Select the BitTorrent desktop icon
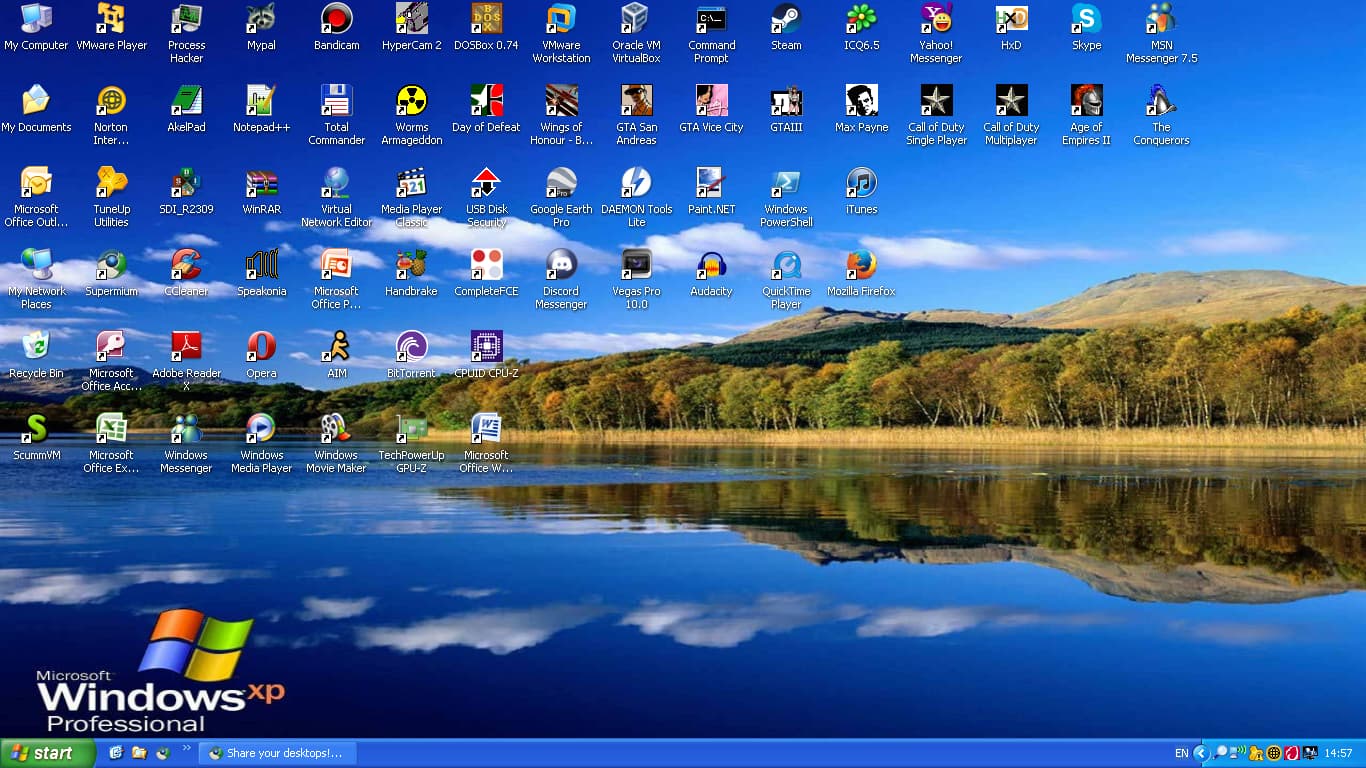1366x768 pixels. 411,348
